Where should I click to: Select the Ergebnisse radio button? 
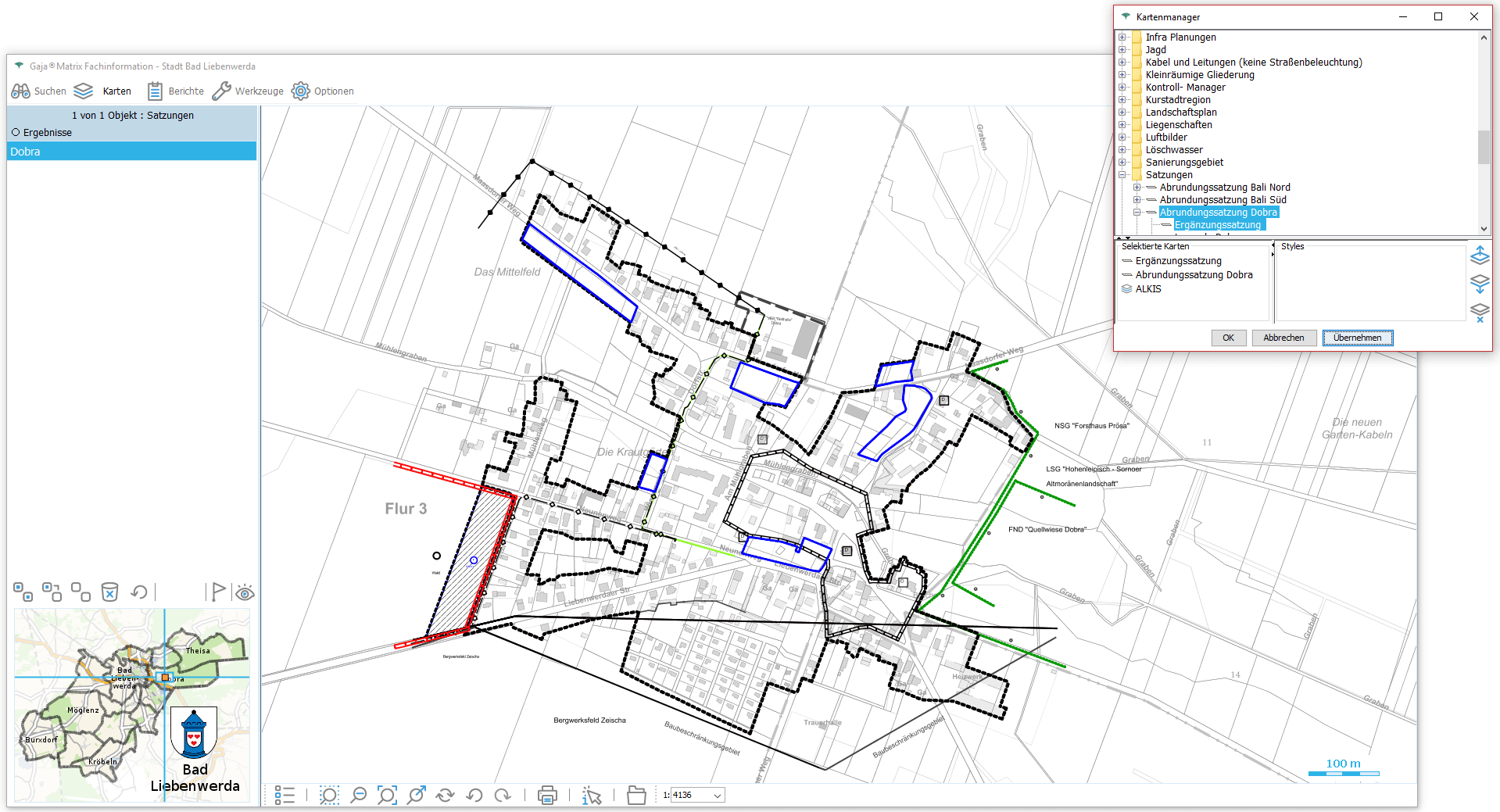click(x=16, y=133)
